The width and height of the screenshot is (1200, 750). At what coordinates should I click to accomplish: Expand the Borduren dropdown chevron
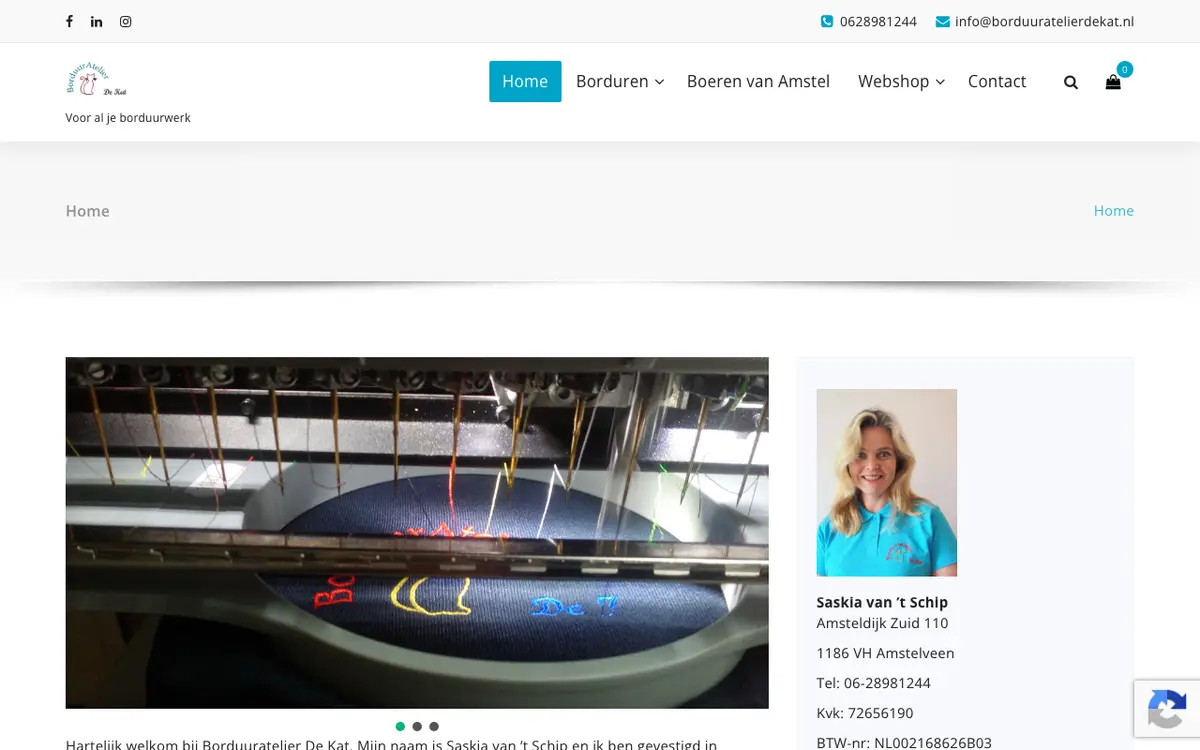pos(659,82)
